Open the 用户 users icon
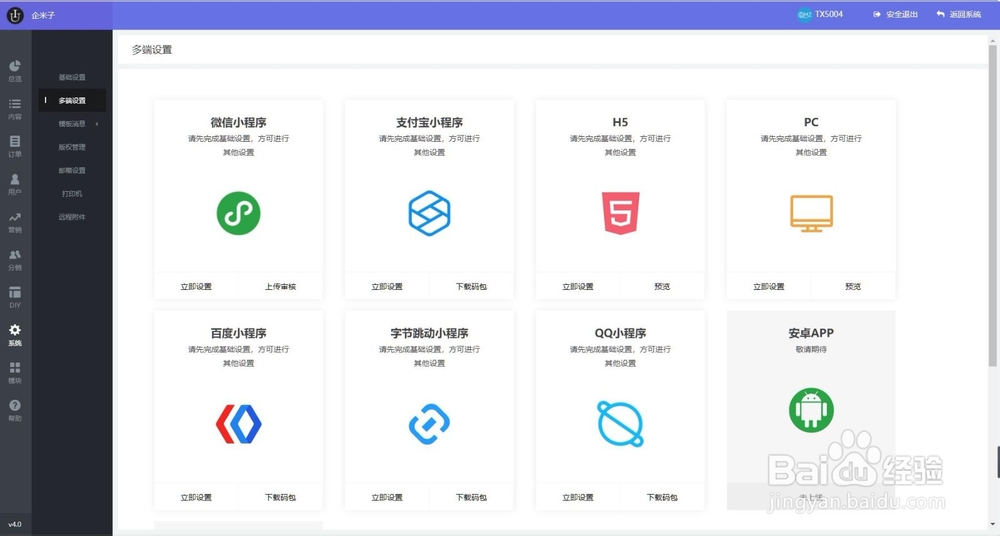Viewport: 1000px width, 536px height. pyautogui.click(x=15, y=179)
